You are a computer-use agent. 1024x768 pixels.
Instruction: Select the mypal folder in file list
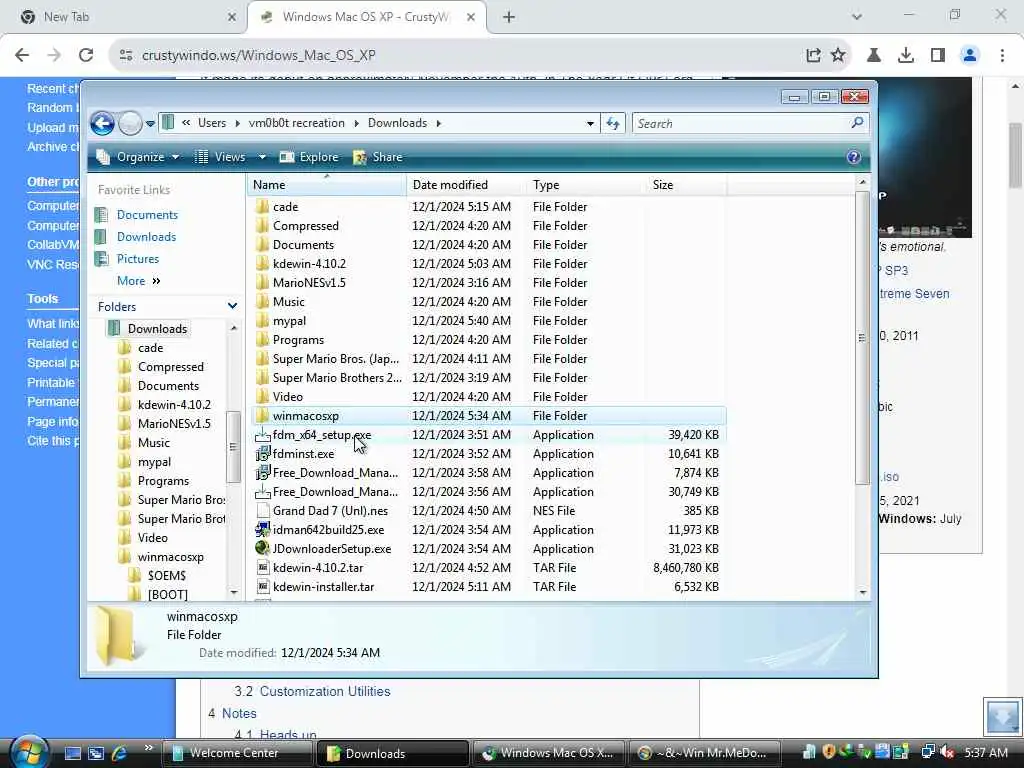289,321
